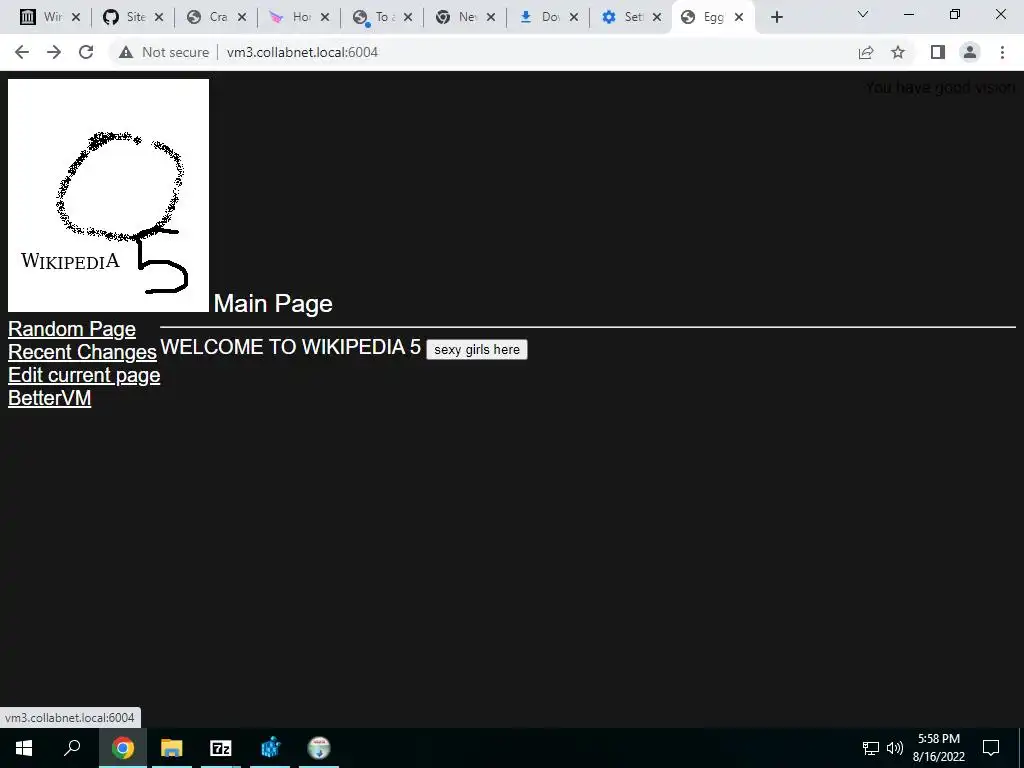Click the address bar URL
The height and width of the screenshot is (768, 1024).
click(x=302, y=52)
